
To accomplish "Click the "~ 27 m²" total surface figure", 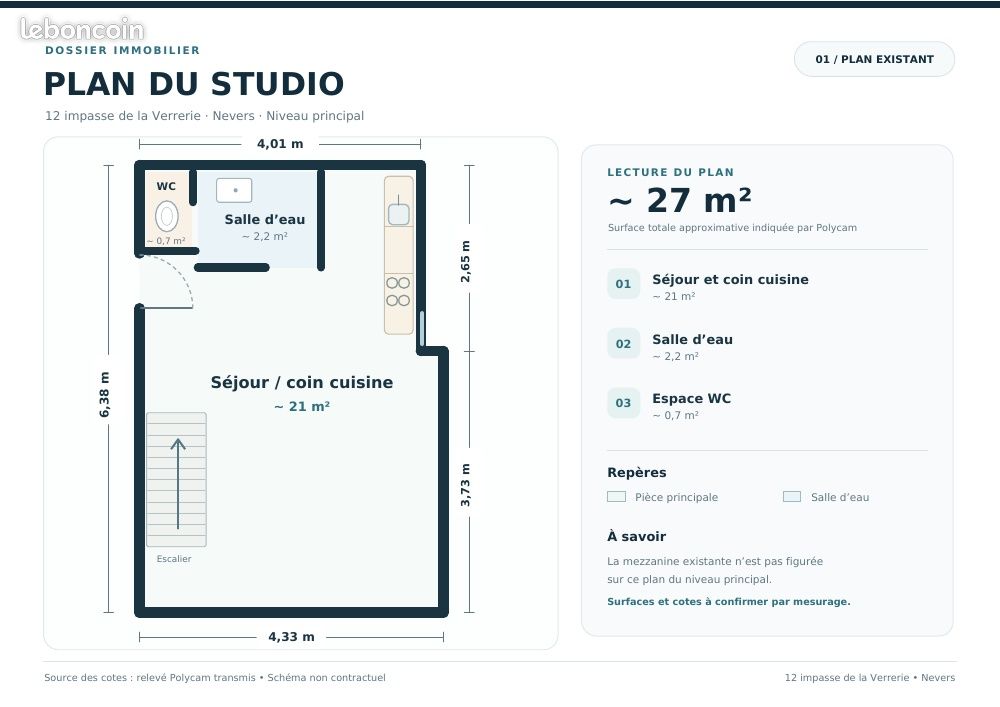I will pyautogui.click(x=680, y=200).
